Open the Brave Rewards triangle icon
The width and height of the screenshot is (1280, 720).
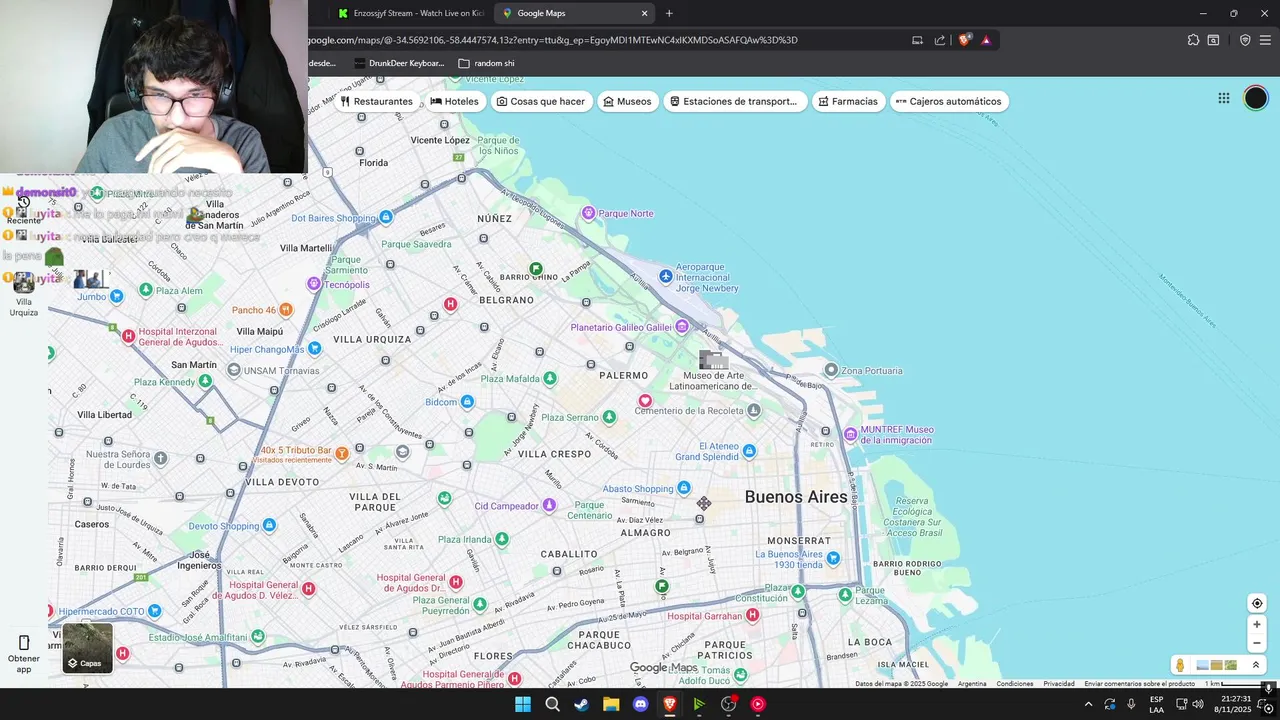point(986,40)
